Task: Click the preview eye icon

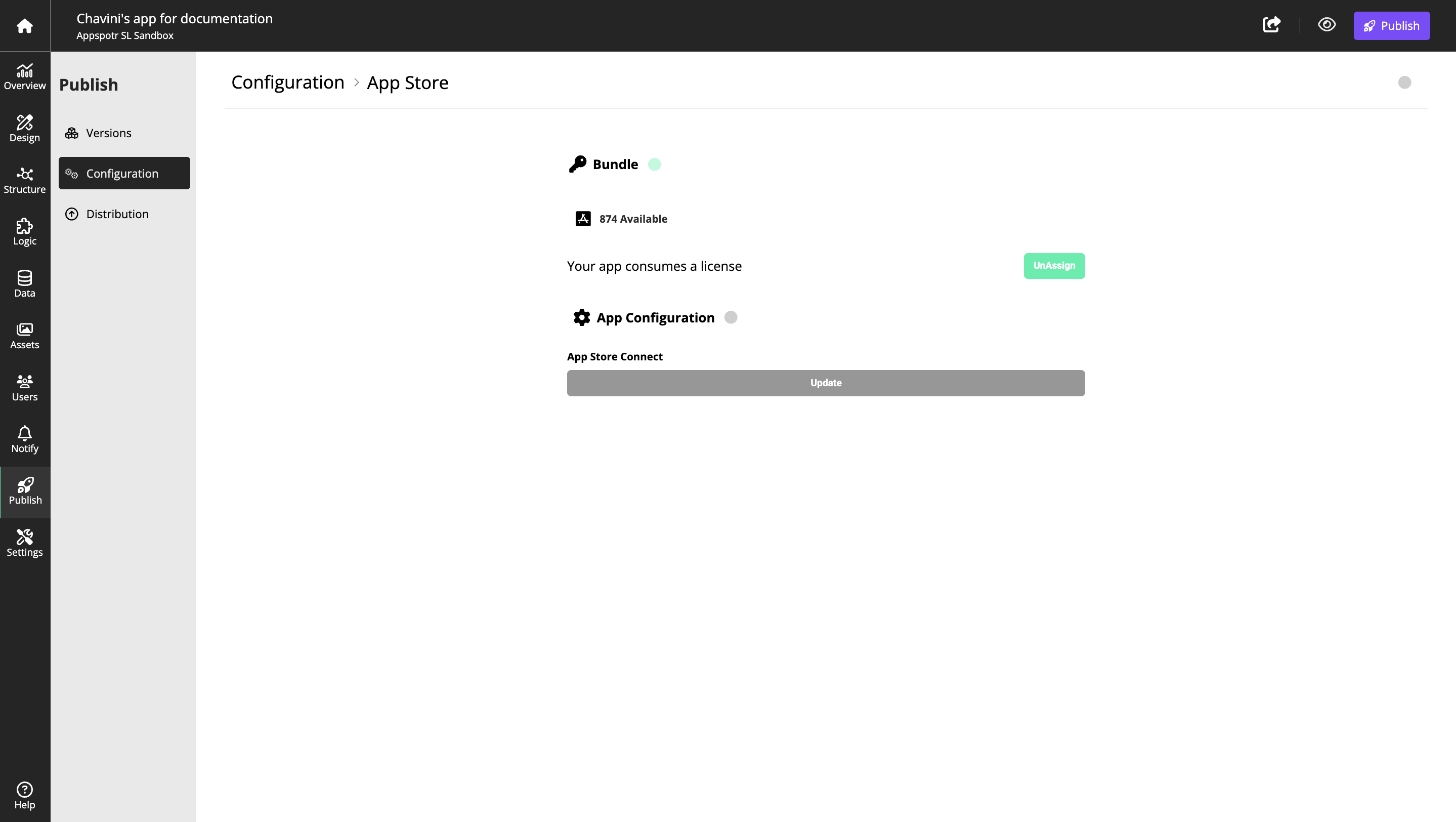Action: 1326,25
